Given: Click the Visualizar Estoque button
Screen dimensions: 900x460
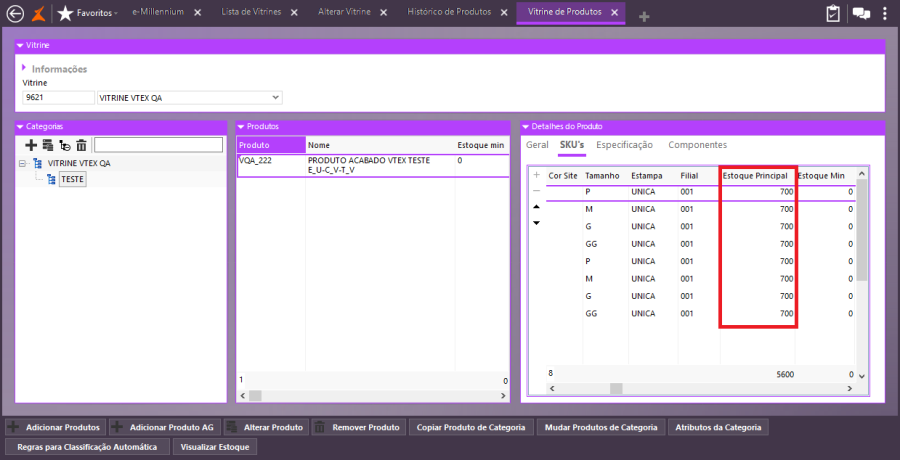Looking at the screenshot, I should [x=217, y=447].
